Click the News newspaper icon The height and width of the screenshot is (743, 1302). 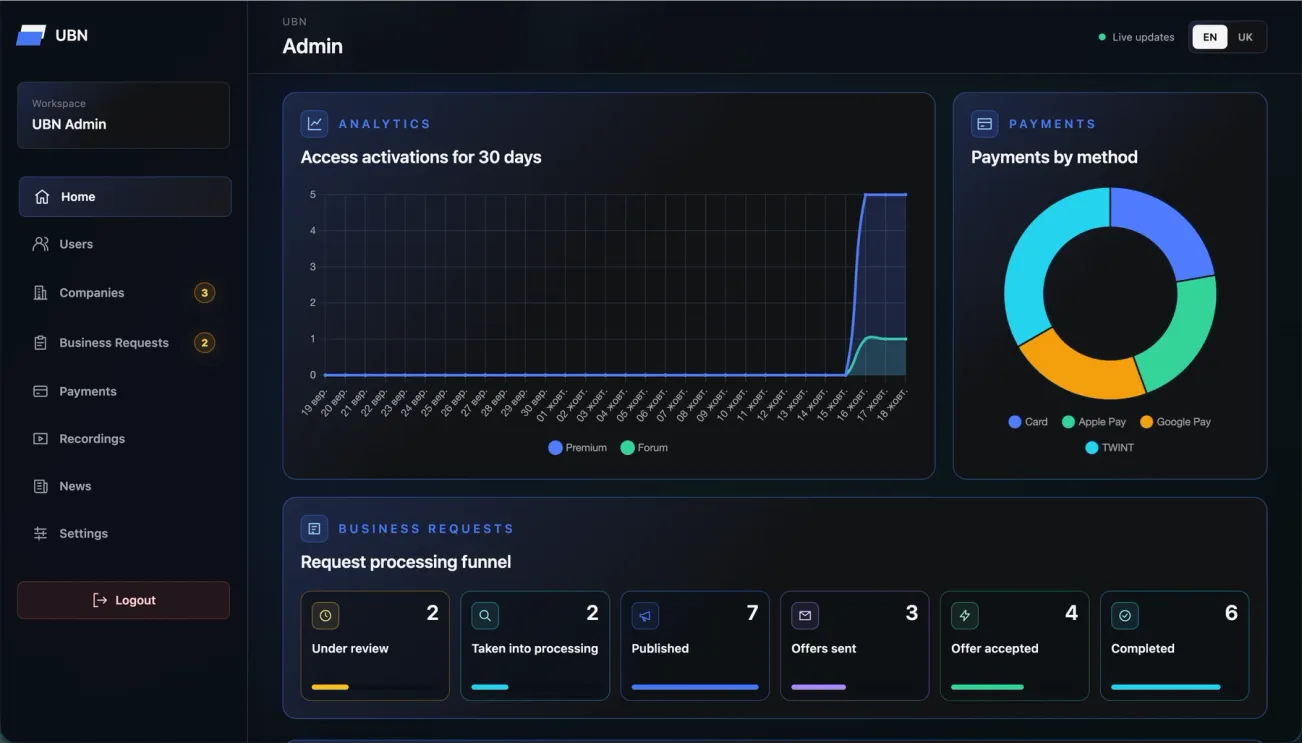coord(41,486)
